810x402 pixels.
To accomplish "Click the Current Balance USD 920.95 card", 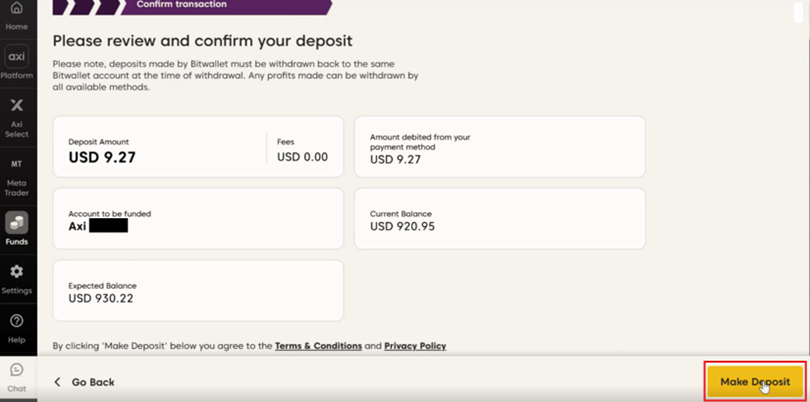I will [499, 219].
